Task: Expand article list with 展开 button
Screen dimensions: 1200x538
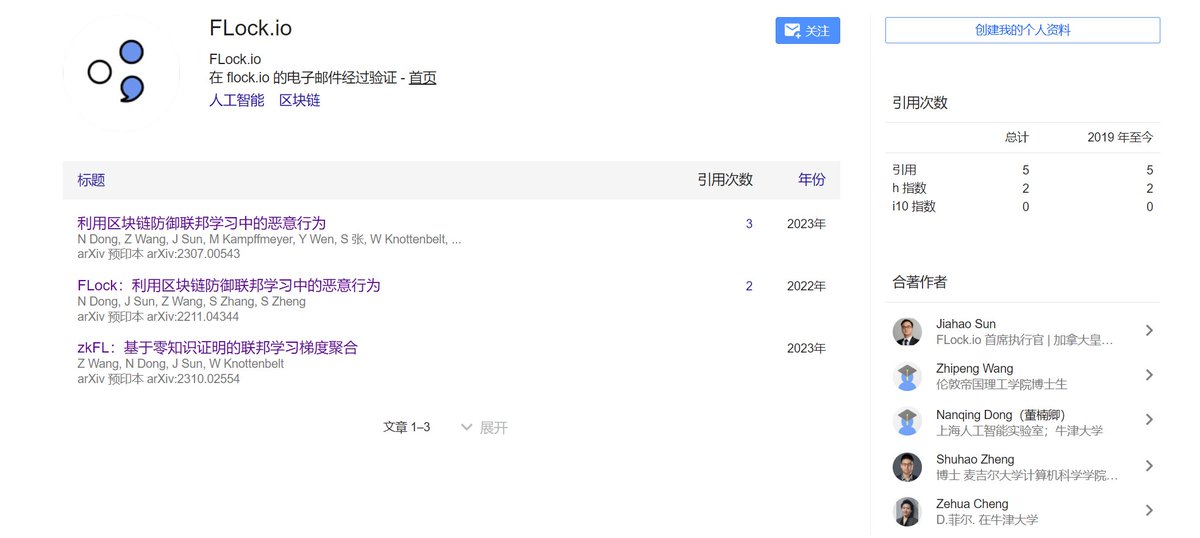Action: point(484,427)
